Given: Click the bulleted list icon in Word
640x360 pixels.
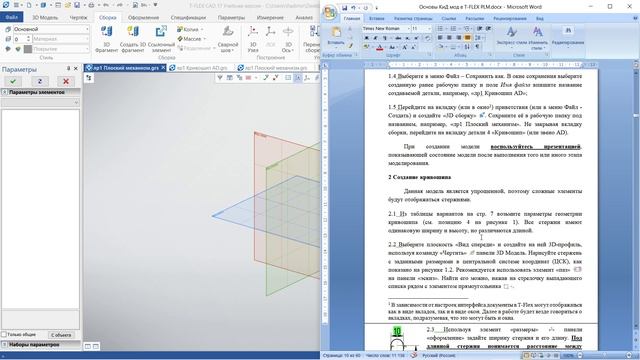Looking at the screenshot, I should [441, 29].
